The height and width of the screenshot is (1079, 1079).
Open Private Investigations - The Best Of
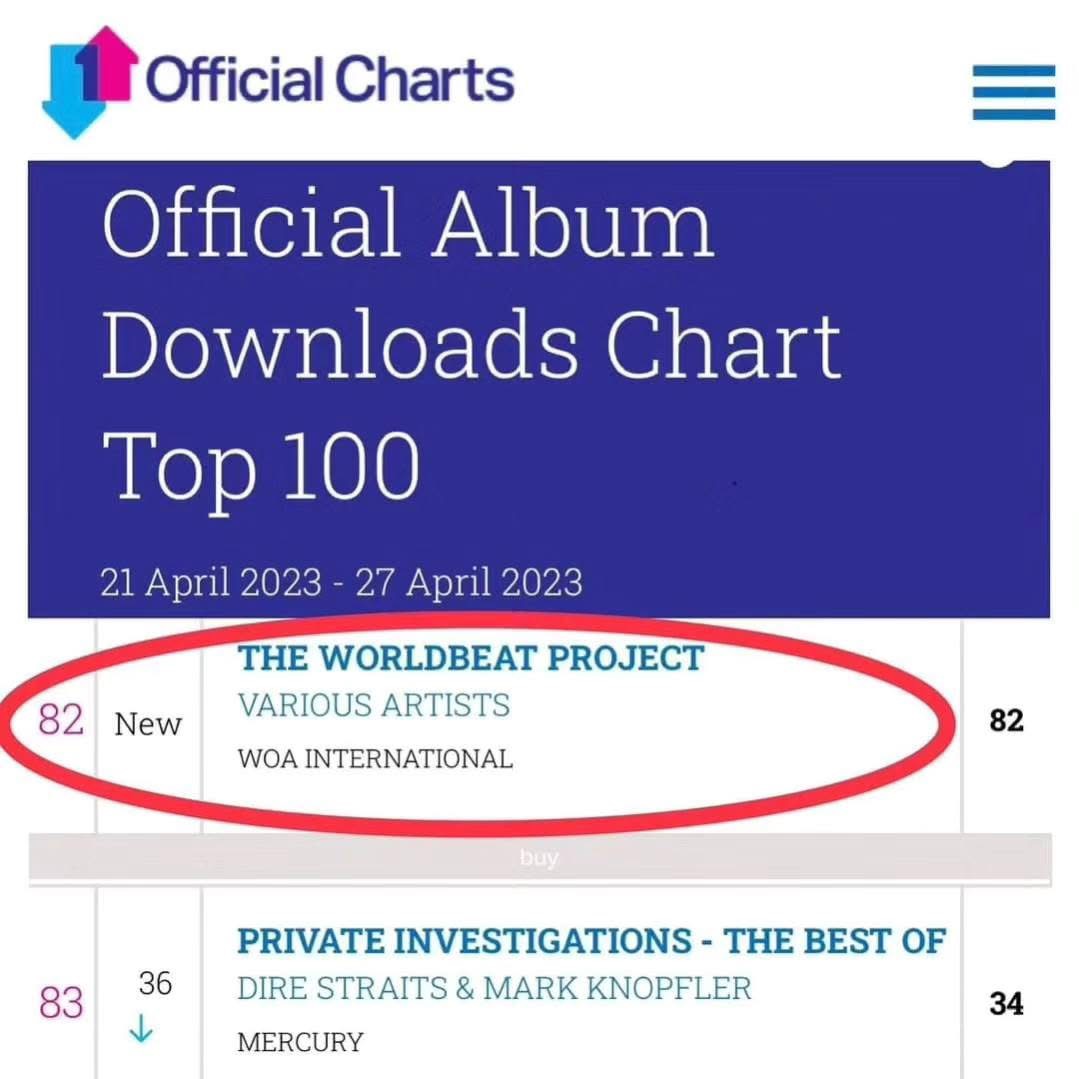[x=590, y=941]
